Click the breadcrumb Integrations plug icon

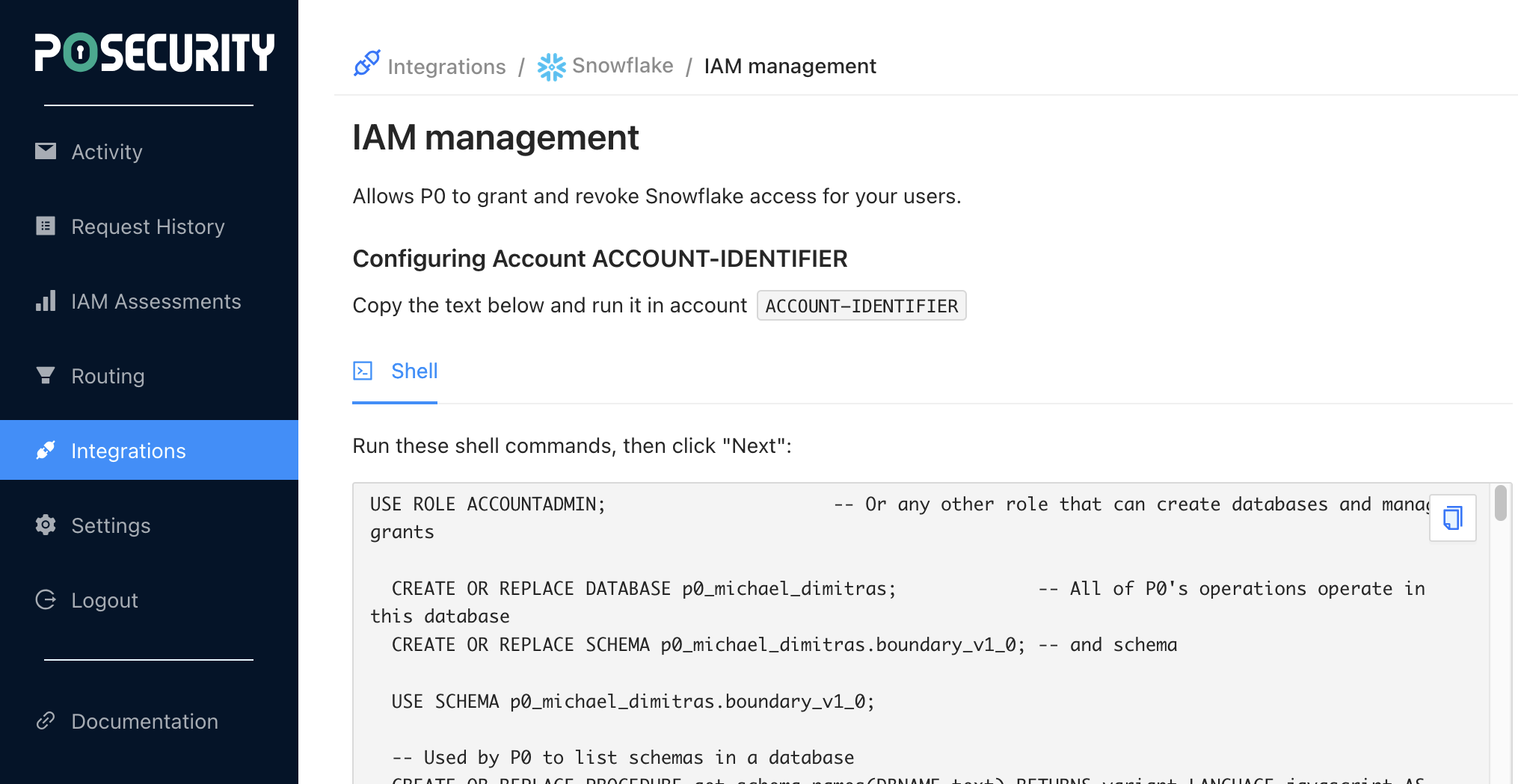tap(366, 64)
